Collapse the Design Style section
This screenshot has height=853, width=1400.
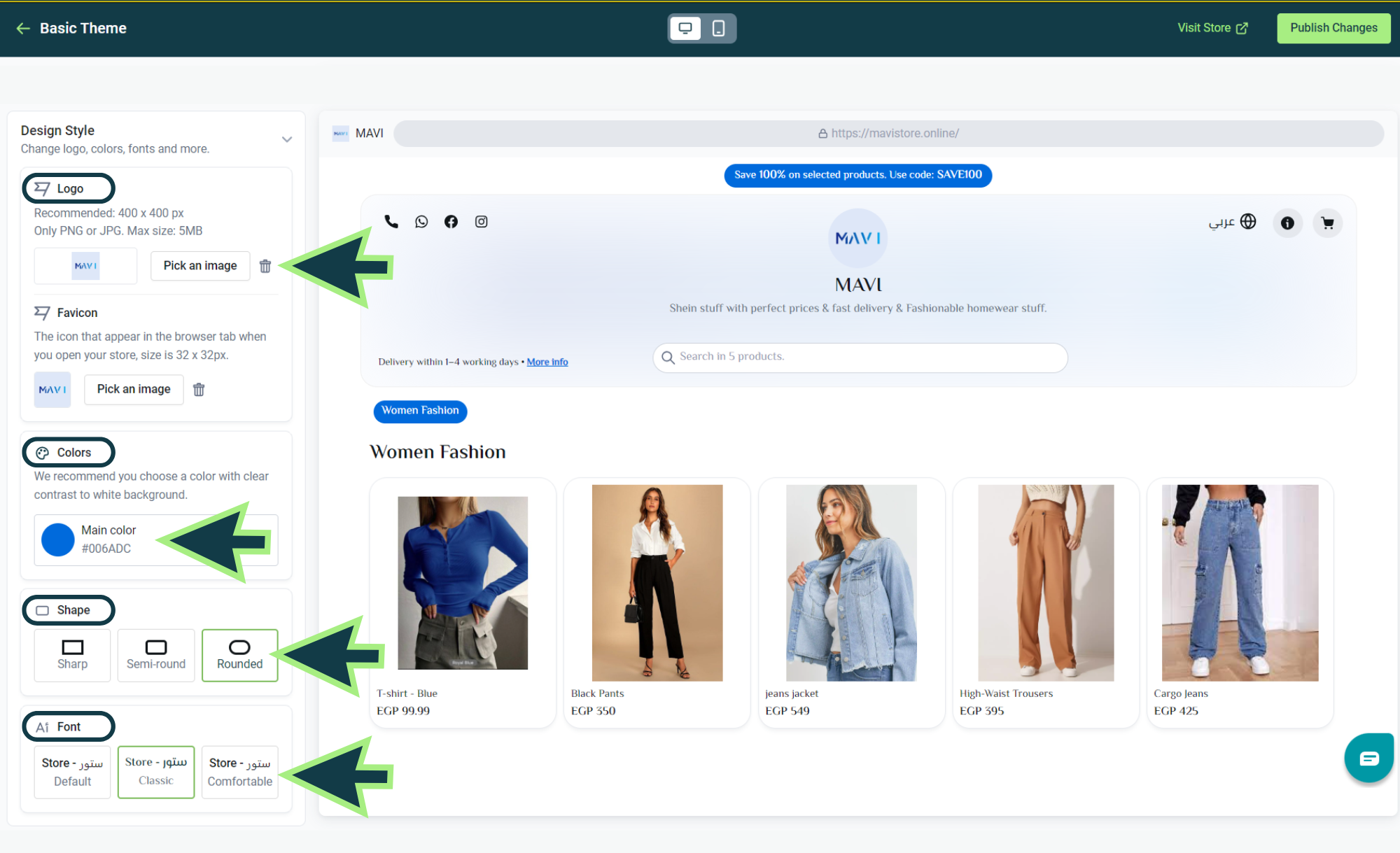[287, 139]
